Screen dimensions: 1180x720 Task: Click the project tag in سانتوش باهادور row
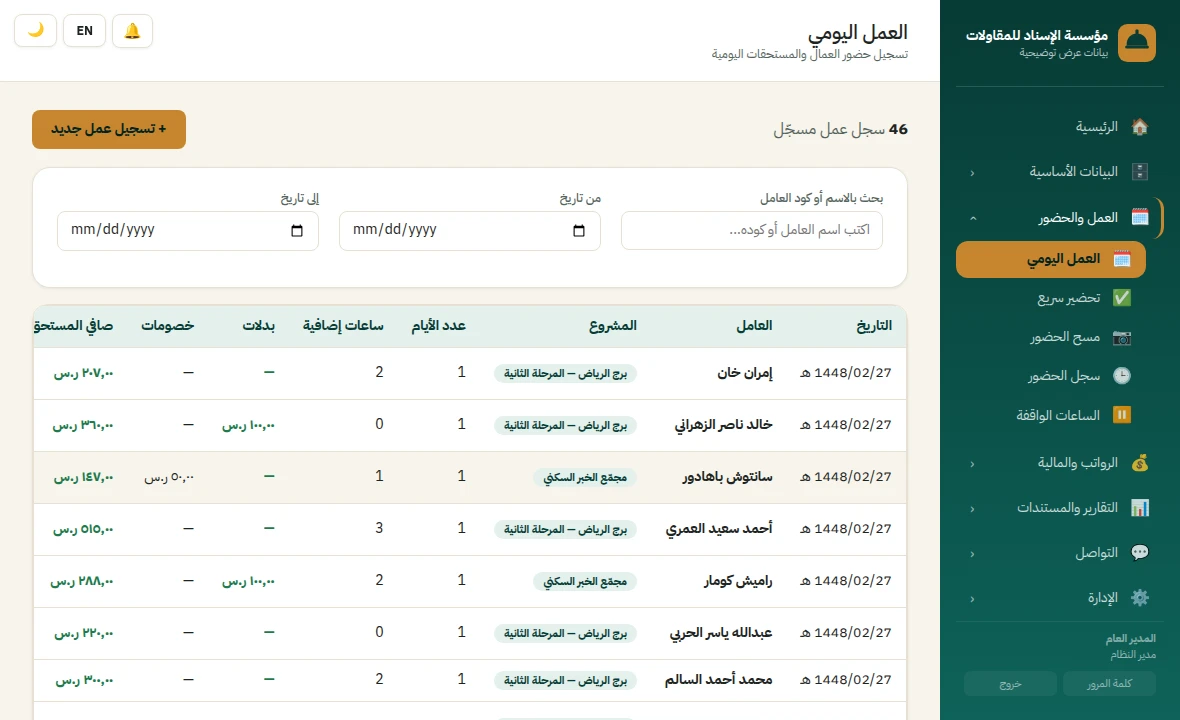(585, 478)
